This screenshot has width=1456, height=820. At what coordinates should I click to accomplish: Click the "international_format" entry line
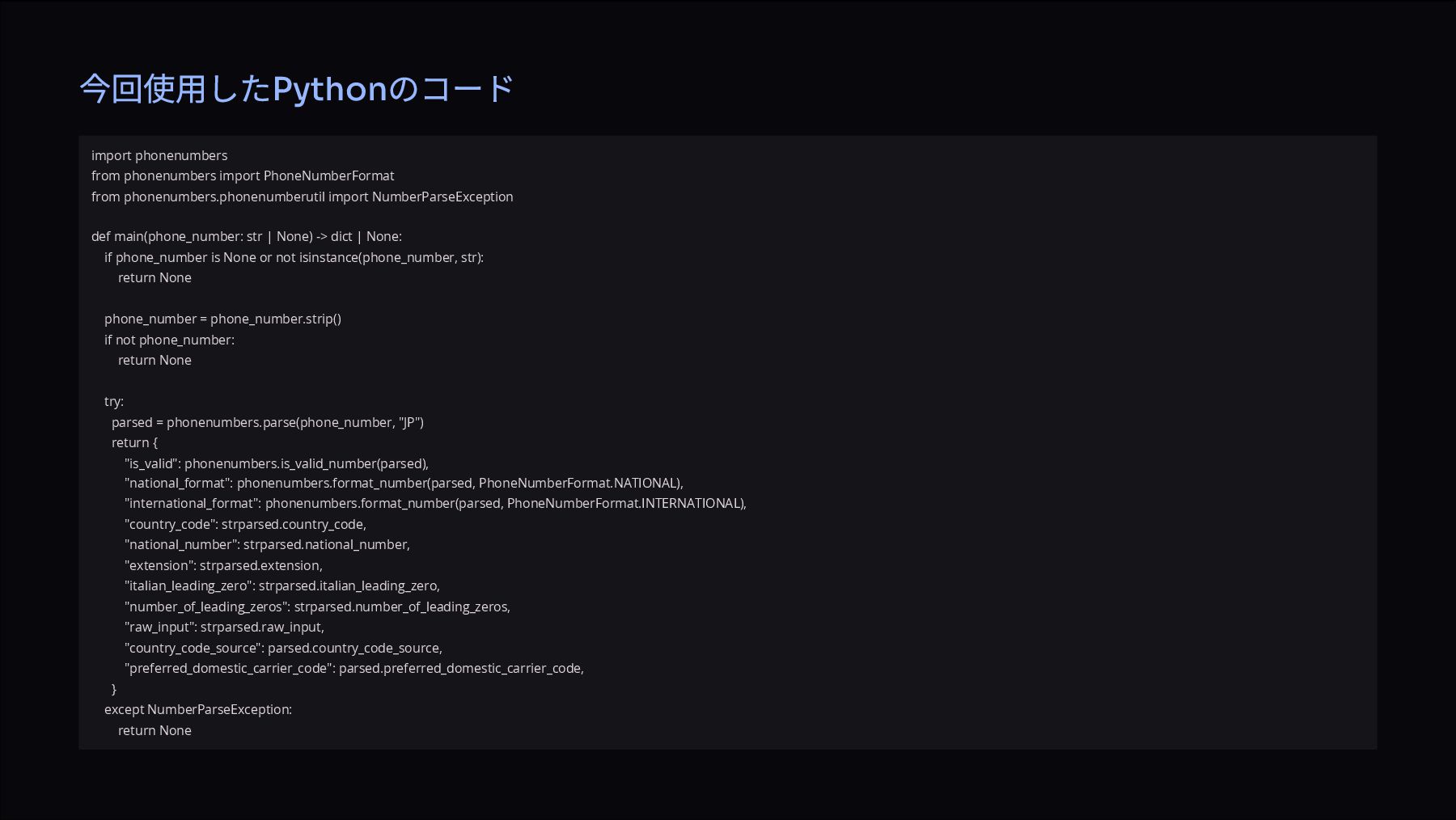click(435, 503)
